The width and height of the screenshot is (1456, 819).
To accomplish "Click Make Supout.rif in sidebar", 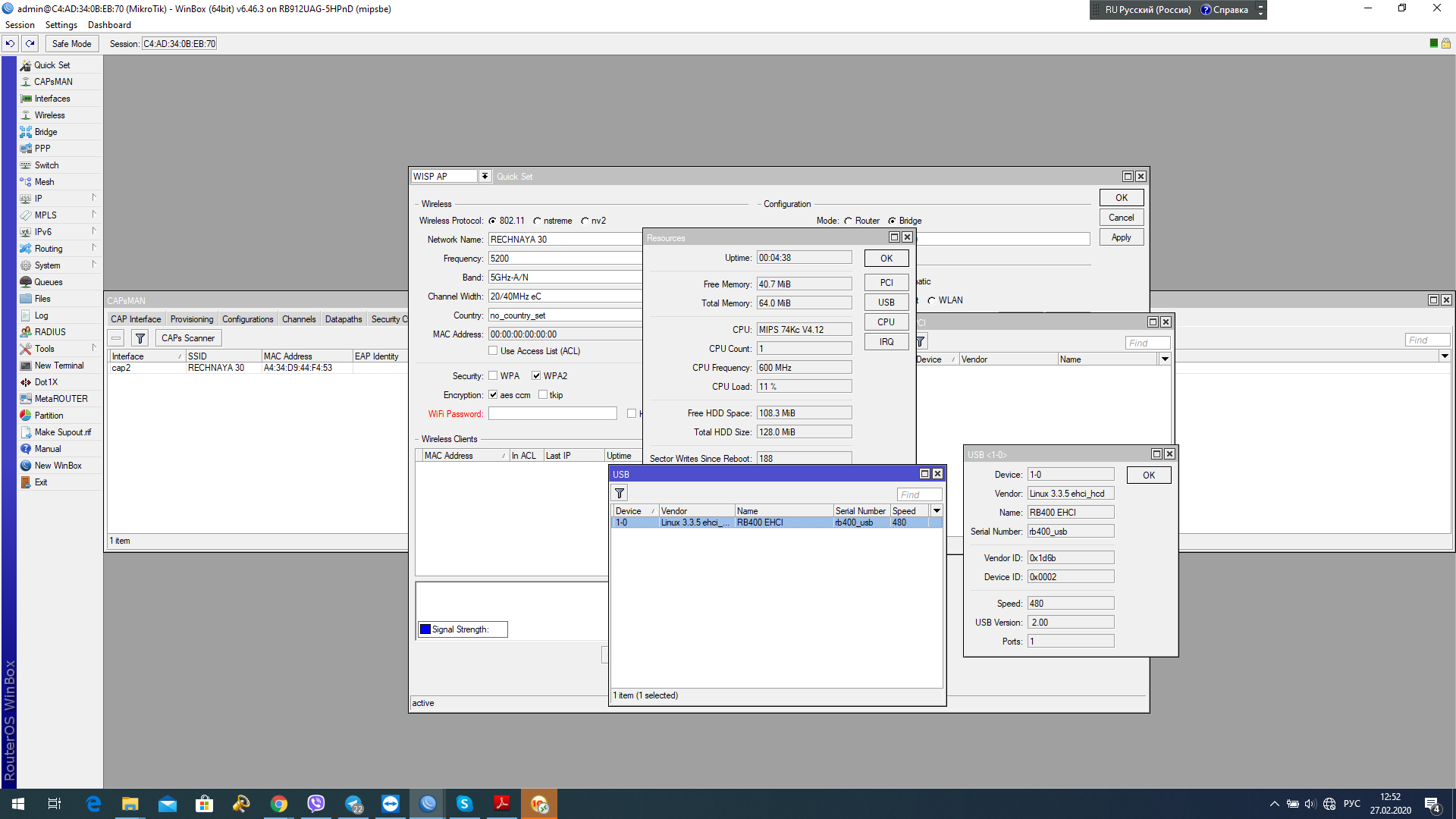I will click(x=62, y=432).
